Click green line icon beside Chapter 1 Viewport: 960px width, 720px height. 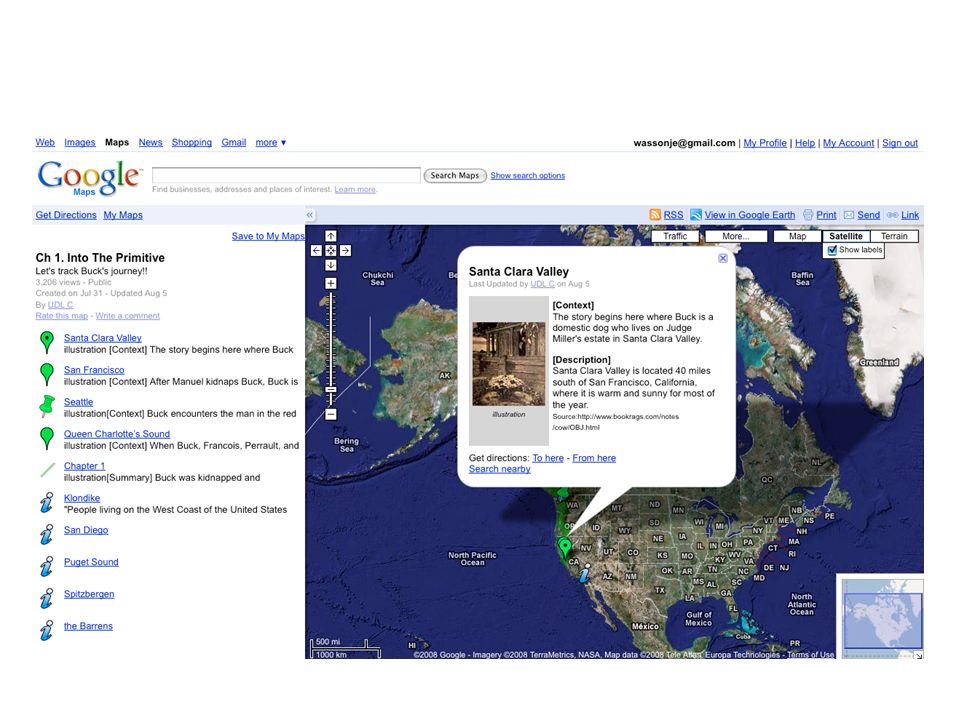tap(47, 470)
